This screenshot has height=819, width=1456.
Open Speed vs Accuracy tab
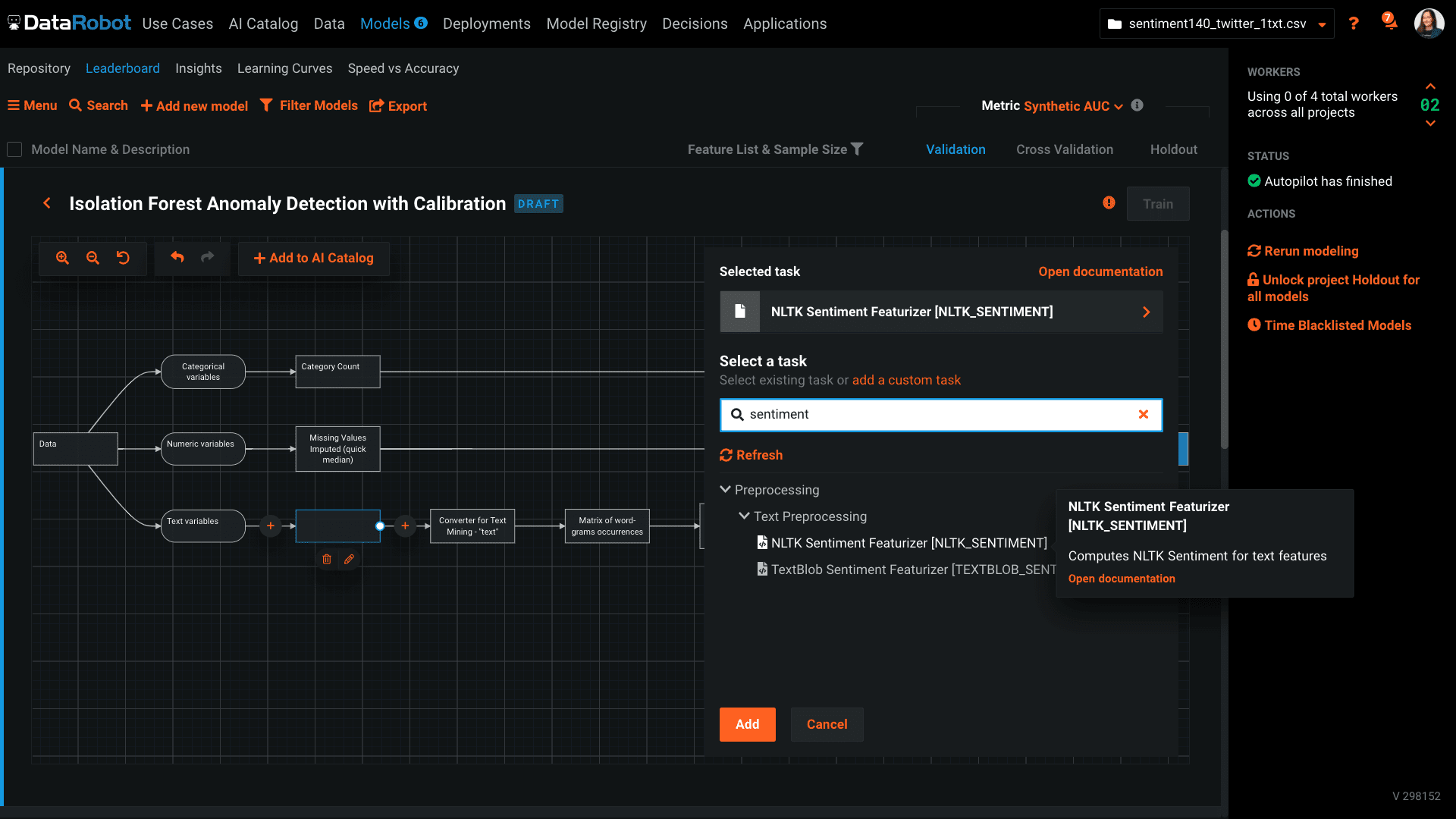coord(403,68)
